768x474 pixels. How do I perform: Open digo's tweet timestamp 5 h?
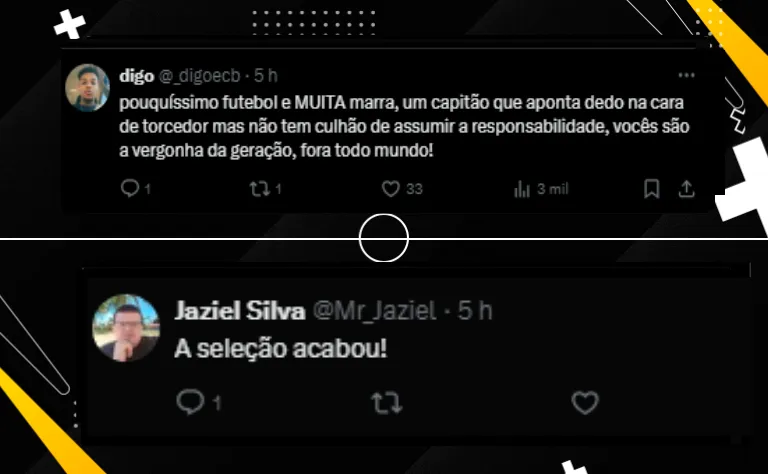(x=265, y=76)
